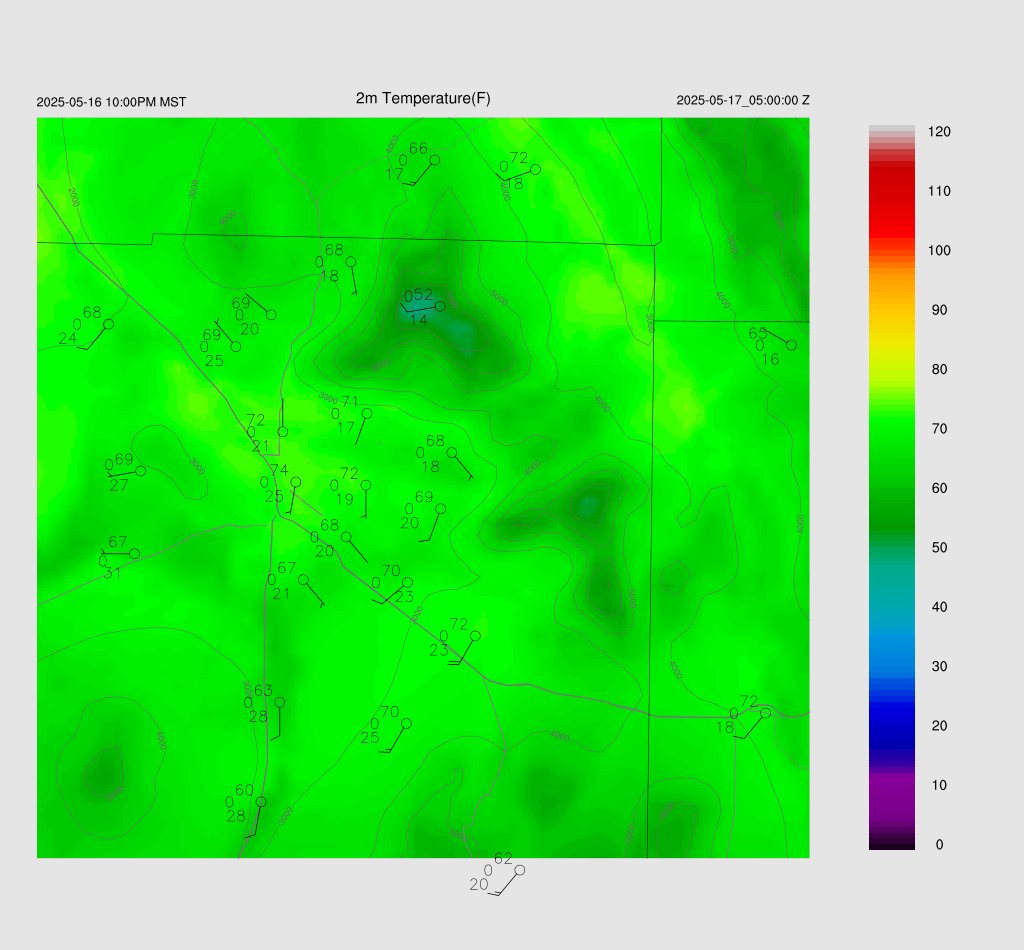Click the dark blue band of the color bar
Image resolution: width=1024 pixels, height=950 pixels.
click(x=891, y=725)
